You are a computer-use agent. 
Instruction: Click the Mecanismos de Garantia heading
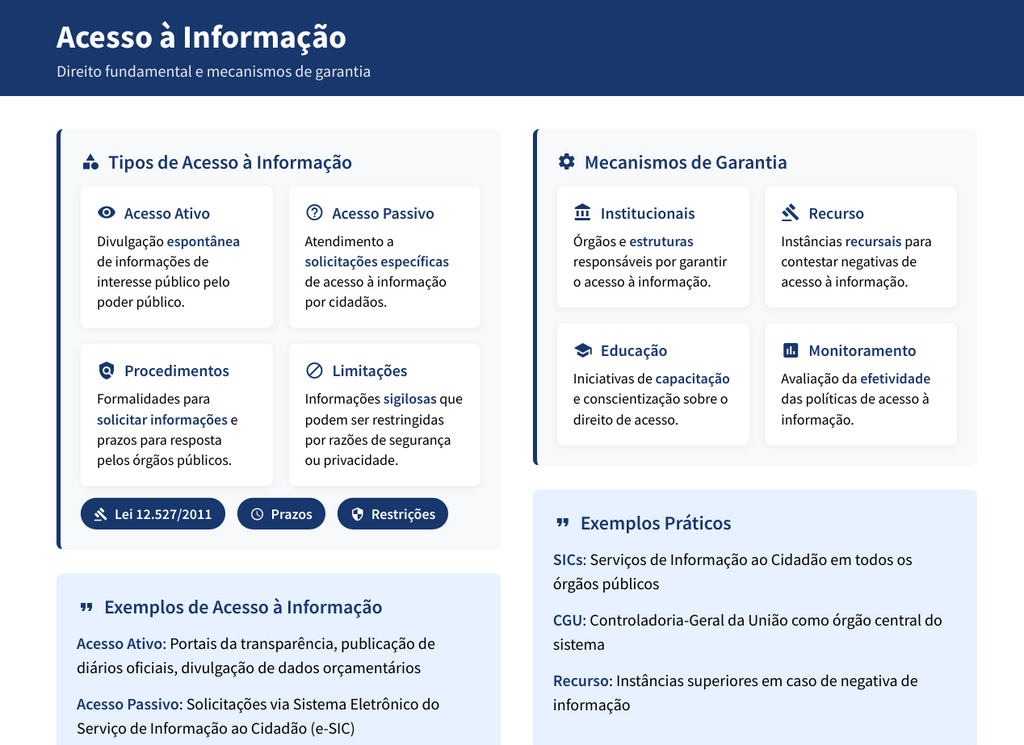tap(685, 162)
